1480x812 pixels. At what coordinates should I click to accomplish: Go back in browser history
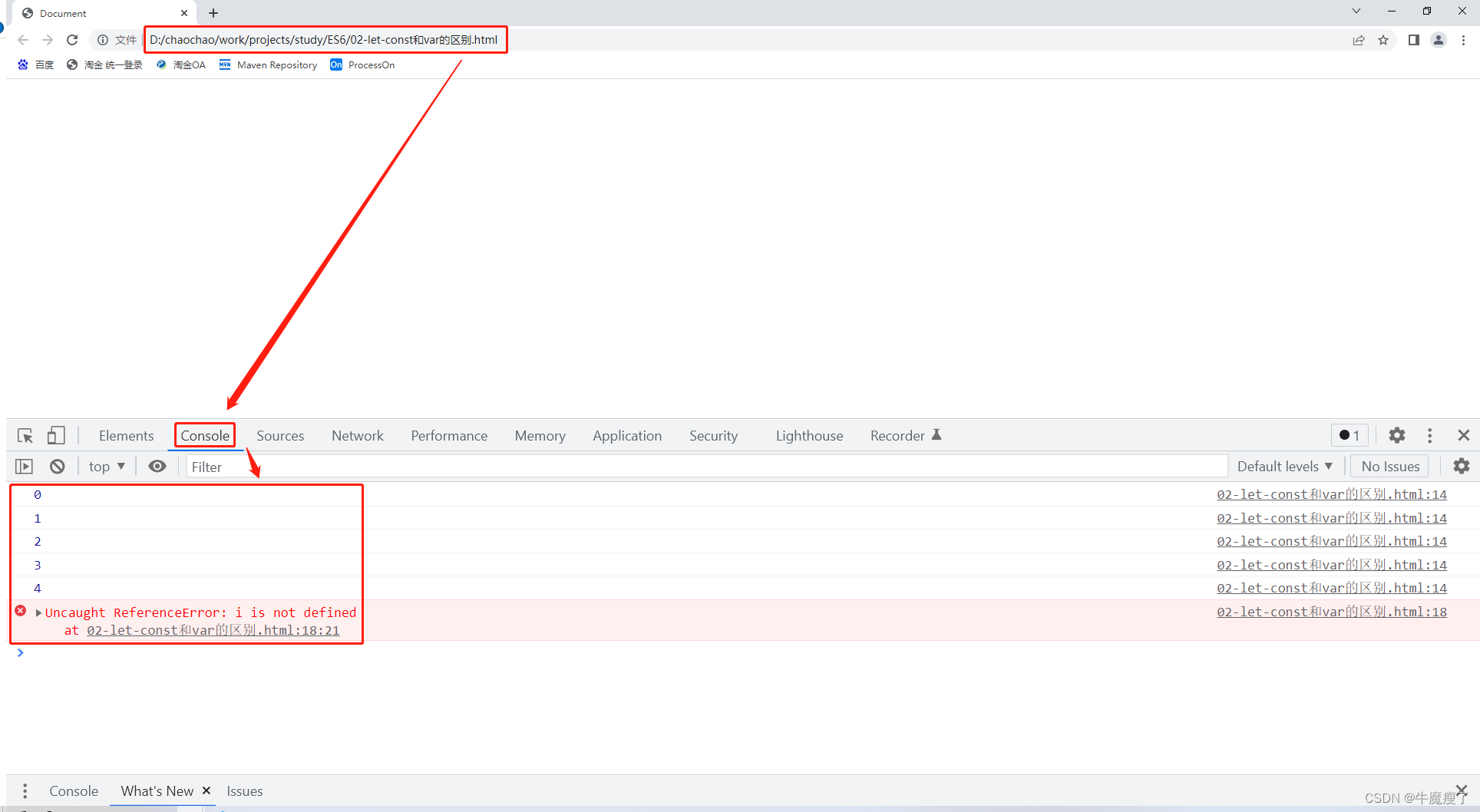tap(23, 40)
